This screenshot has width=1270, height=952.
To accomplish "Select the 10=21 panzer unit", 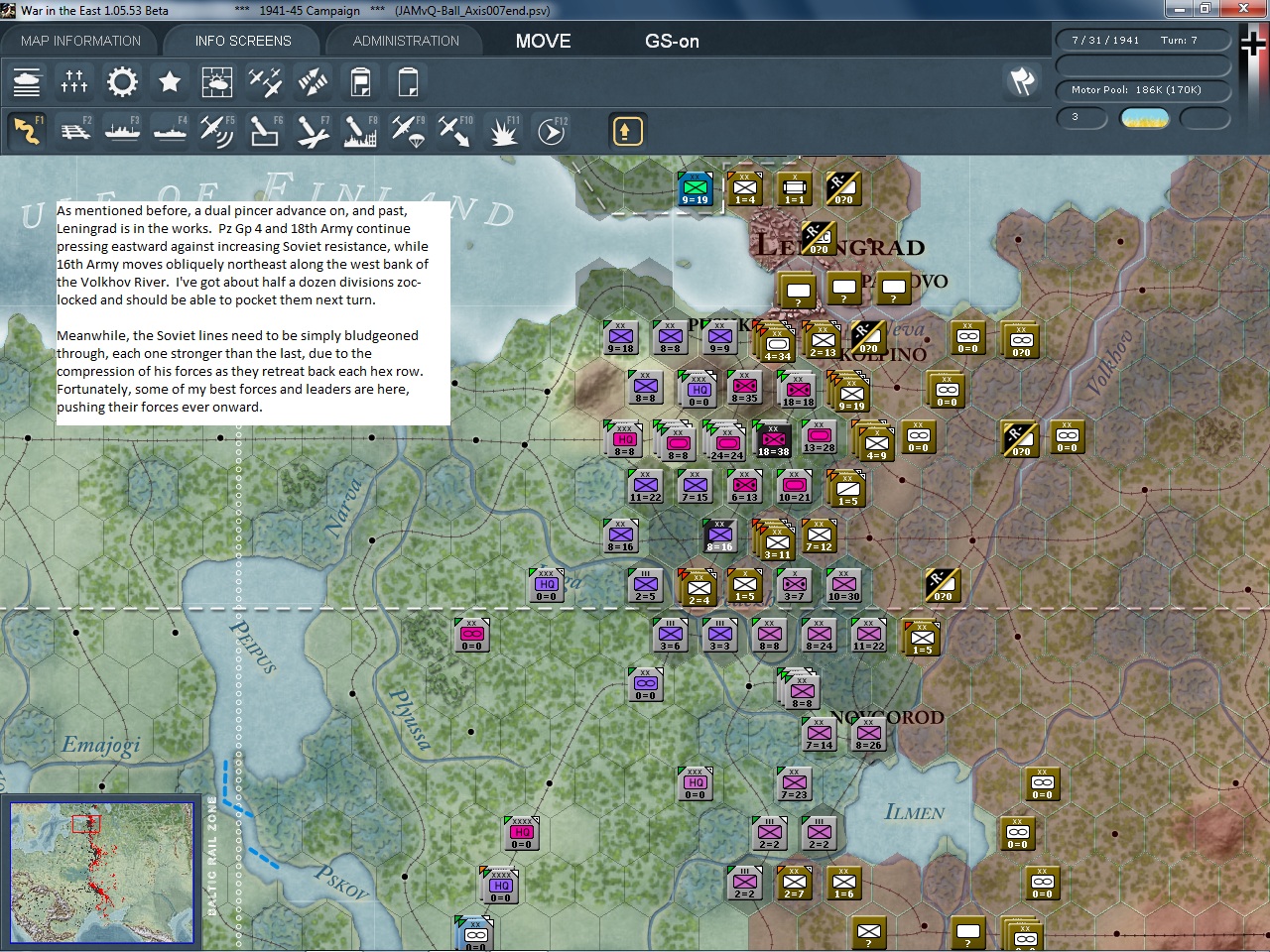I will coord(794,486).
